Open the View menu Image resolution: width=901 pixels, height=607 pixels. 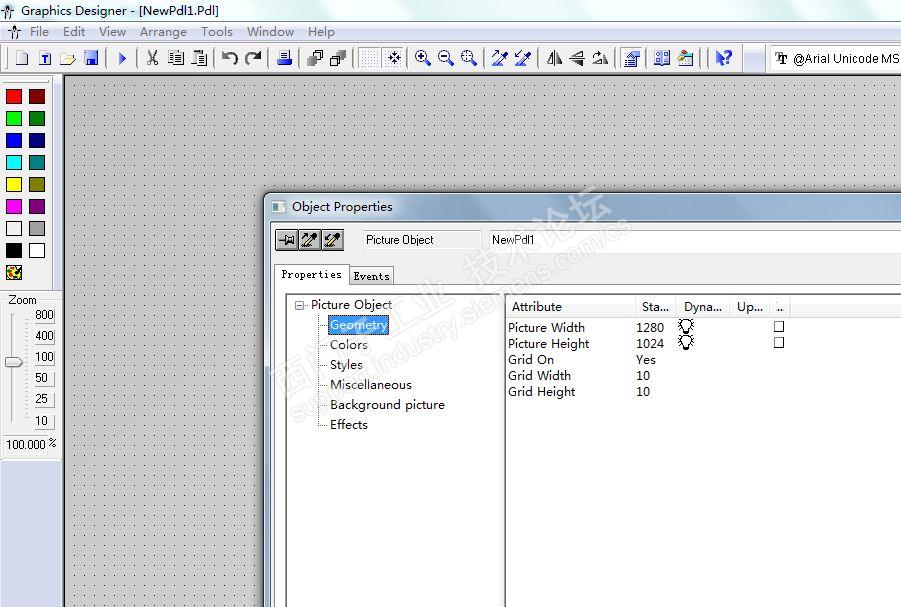point(112,32)
